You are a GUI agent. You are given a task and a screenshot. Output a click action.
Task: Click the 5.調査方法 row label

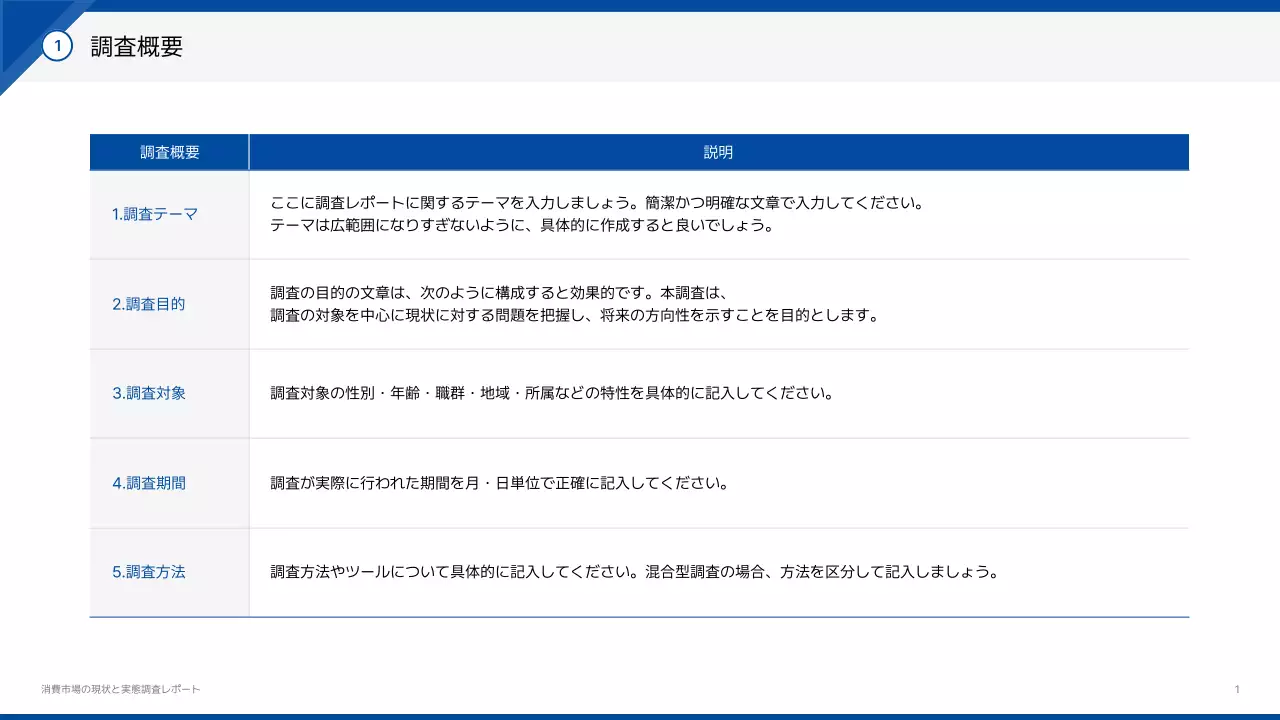coord(148,571)
